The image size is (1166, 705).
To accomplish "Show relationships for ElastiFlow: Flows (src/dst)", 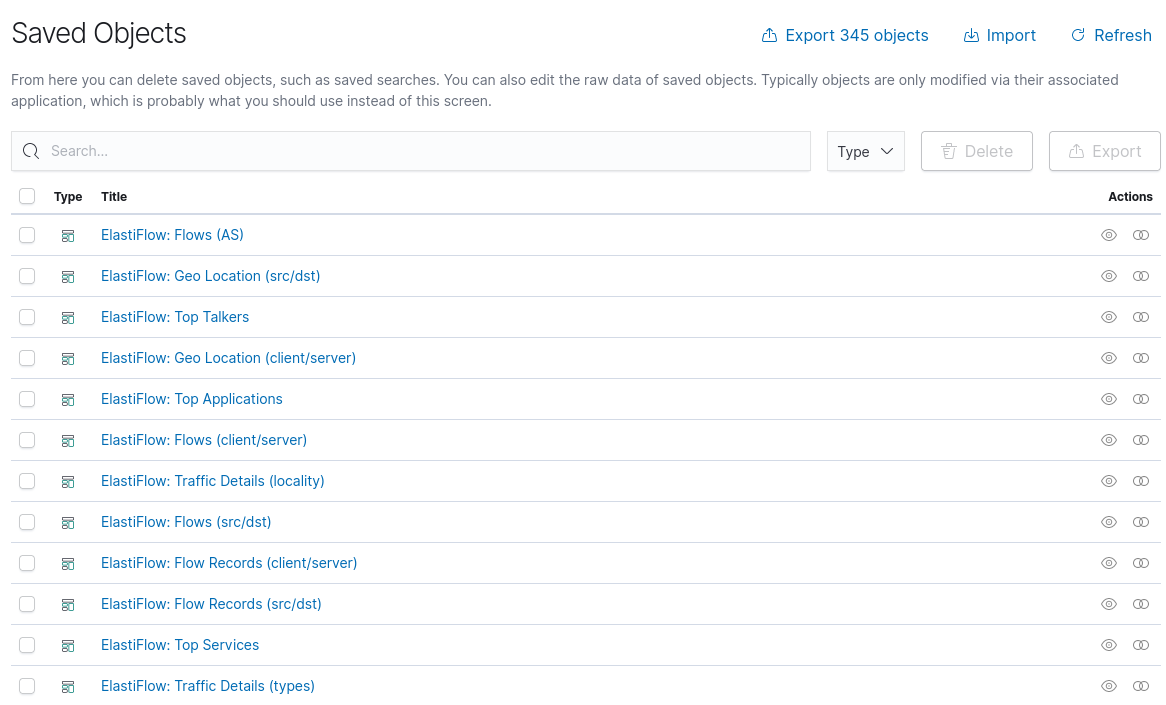I will 1141,522.
